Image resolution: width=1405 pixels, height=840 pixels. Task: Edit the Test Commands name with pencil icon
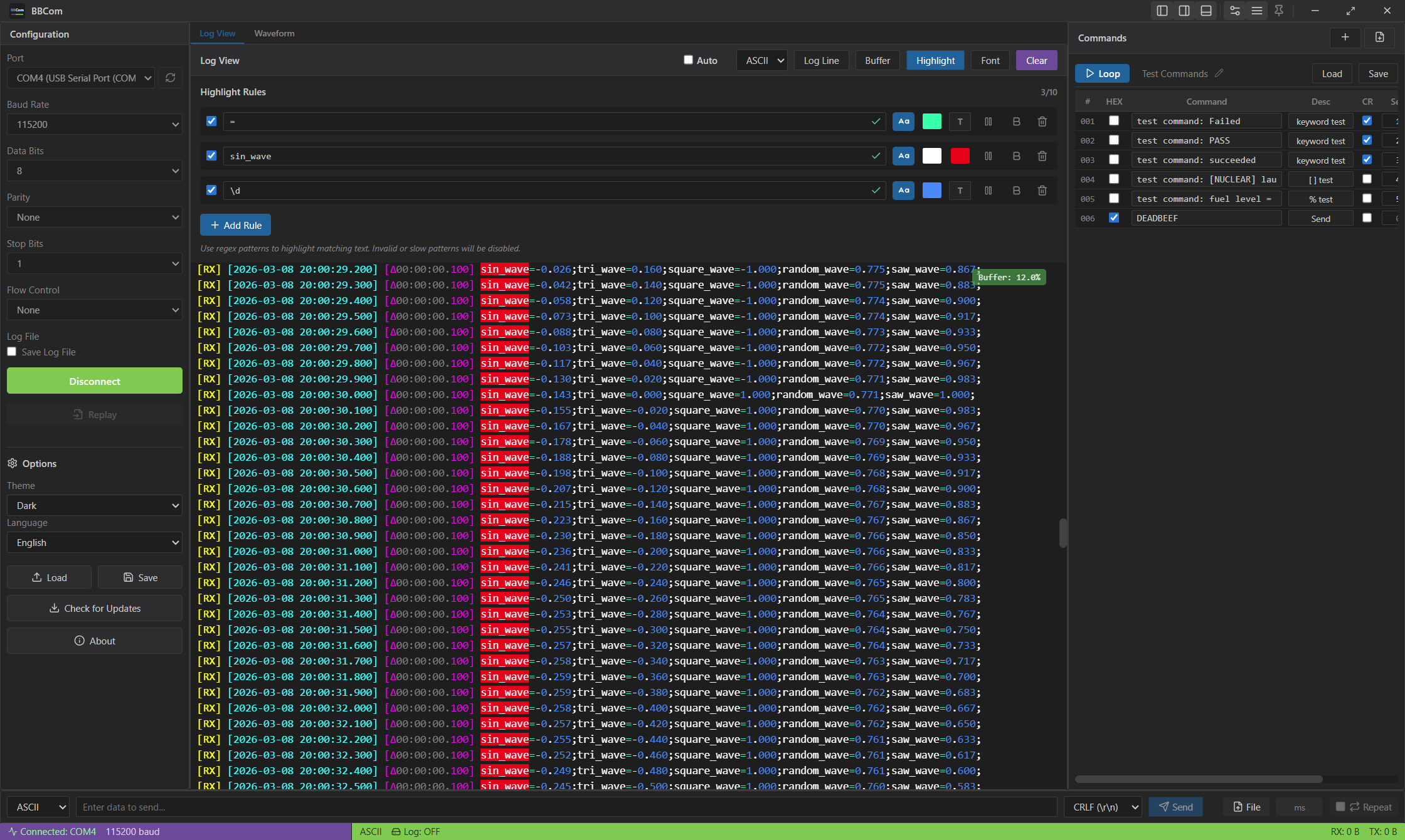[x=1219, y=73]
